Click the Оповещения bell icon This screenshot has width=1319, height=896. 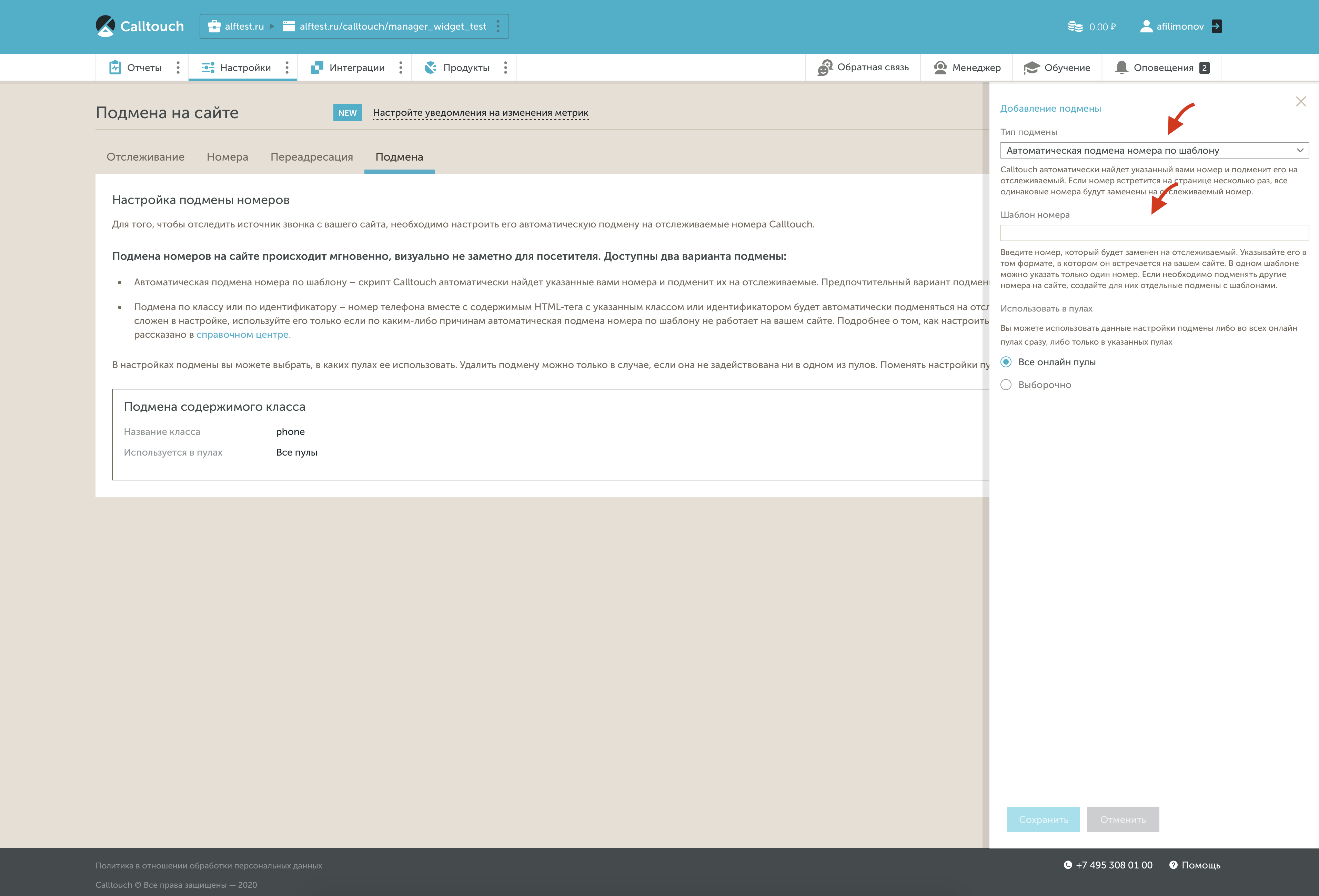coord(1121,68)
